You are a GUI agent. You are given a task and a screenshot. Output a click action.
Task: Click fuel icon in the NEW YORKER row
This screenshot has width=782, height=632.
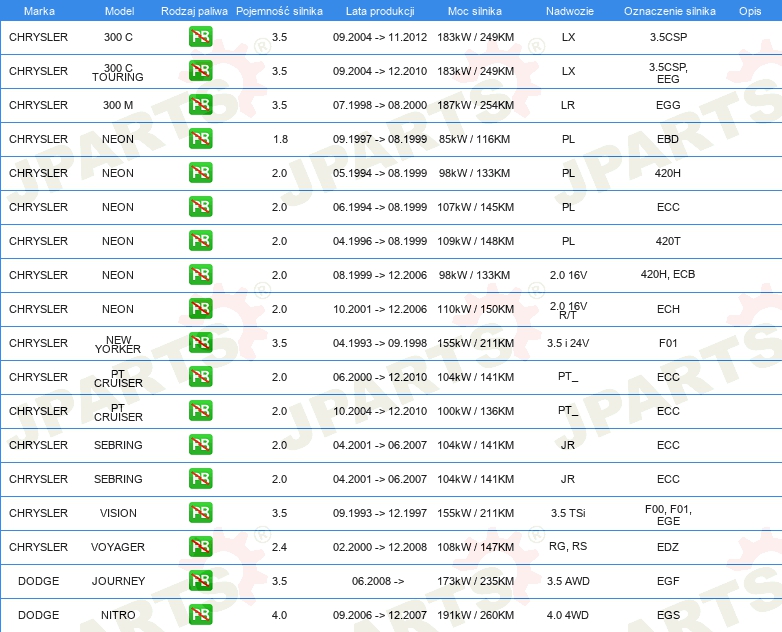[x=200, y=342]
